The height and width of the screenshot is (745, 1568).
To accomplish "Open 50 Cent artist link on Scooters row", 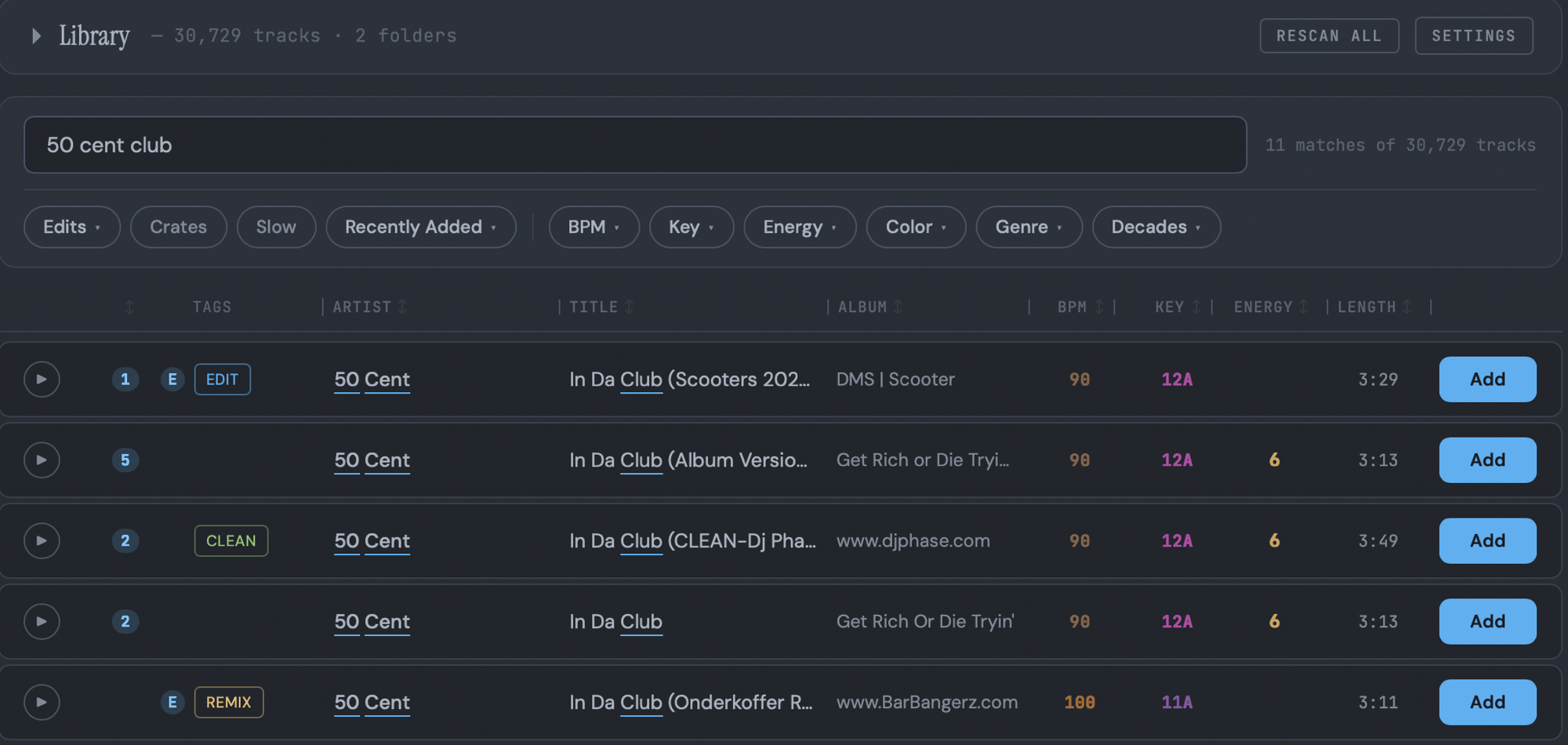I will tap(372, 380).
